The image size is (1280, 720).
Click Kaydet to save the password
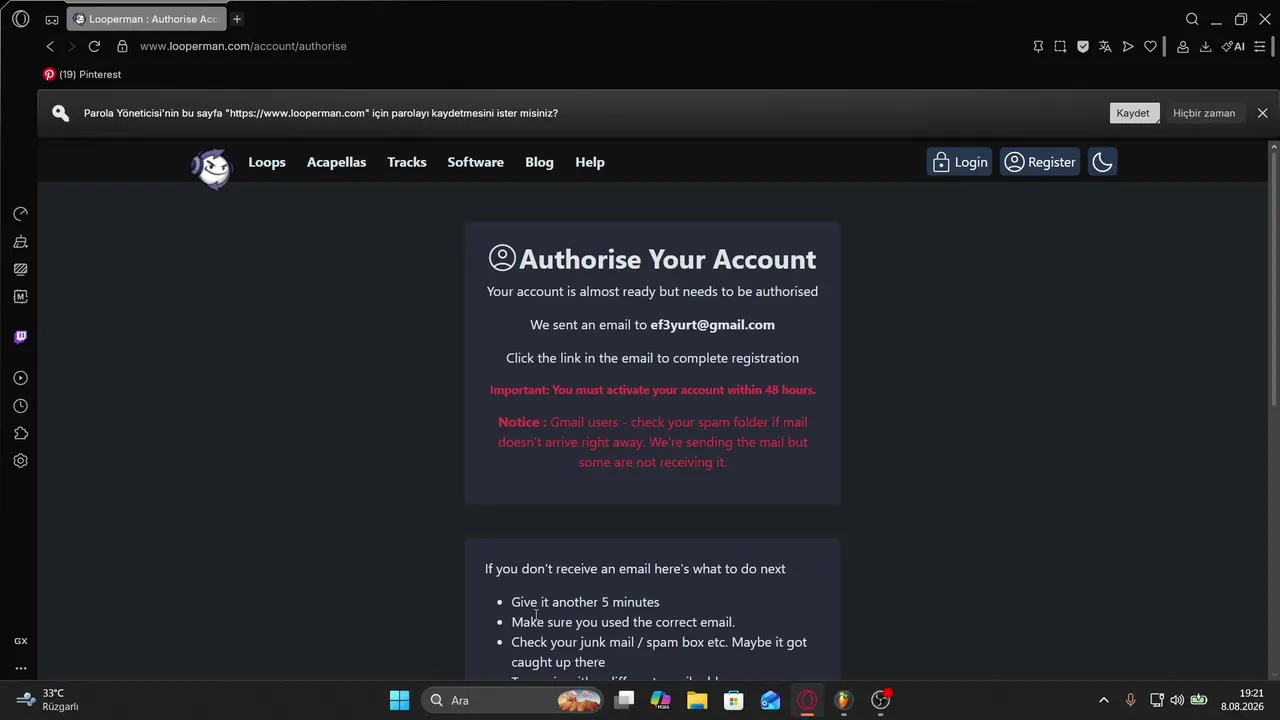pyautogui.click(x=1133, y=113)
